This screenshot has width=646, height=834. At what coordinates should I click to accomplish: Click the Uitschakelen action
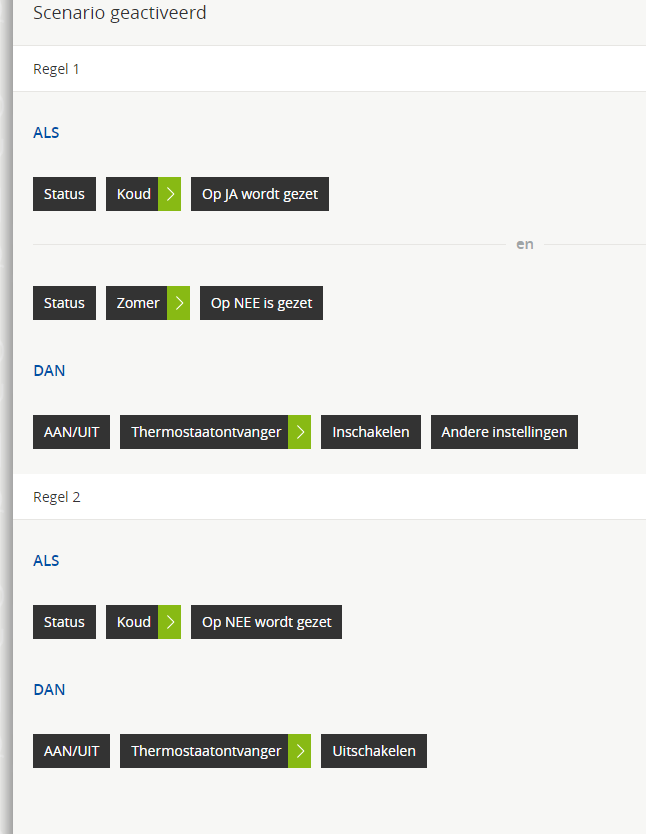(x=374, y=751)
